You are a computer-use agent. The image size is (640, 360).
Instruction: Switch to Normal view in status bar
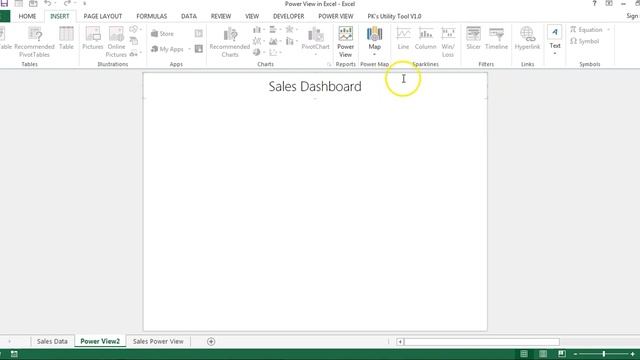pyautogui.click(x=524, y=354)
